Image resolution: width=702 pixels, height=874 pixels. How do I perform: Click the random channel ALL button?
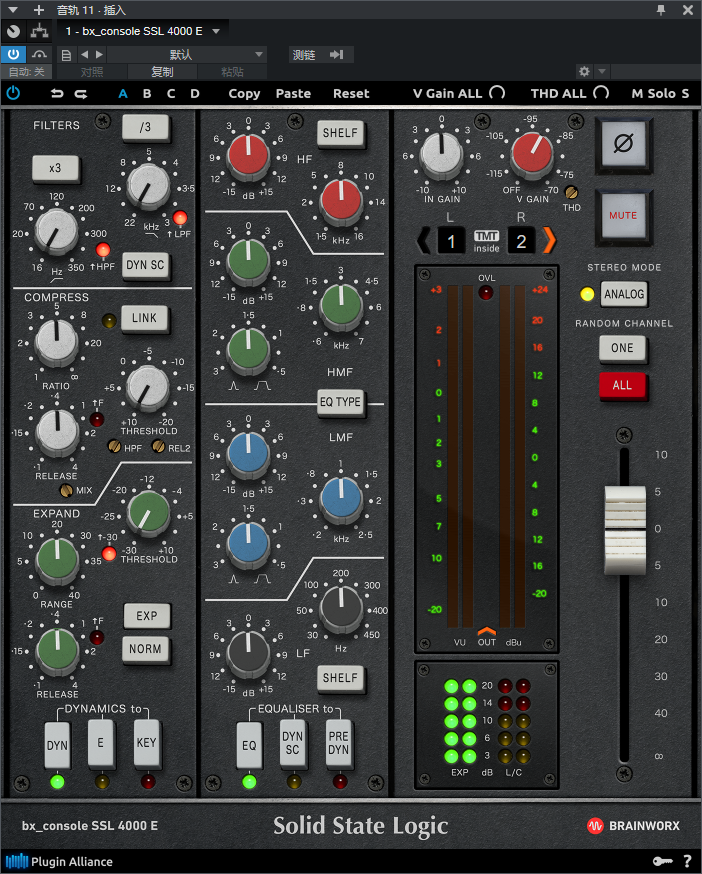(622, 385)
